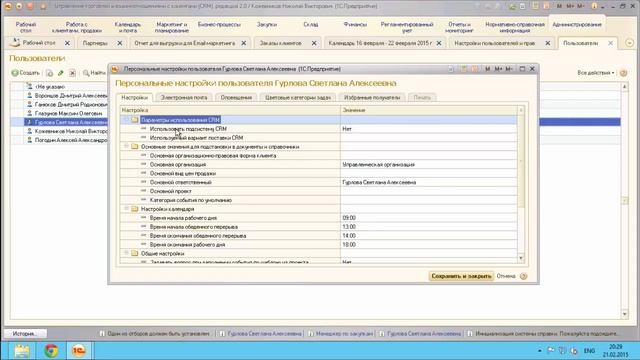The width and height of the screenshot is (640, 360).
Task: Switch to the Оповещения tab
Action: pyautogui.click(x=236, y=98)
